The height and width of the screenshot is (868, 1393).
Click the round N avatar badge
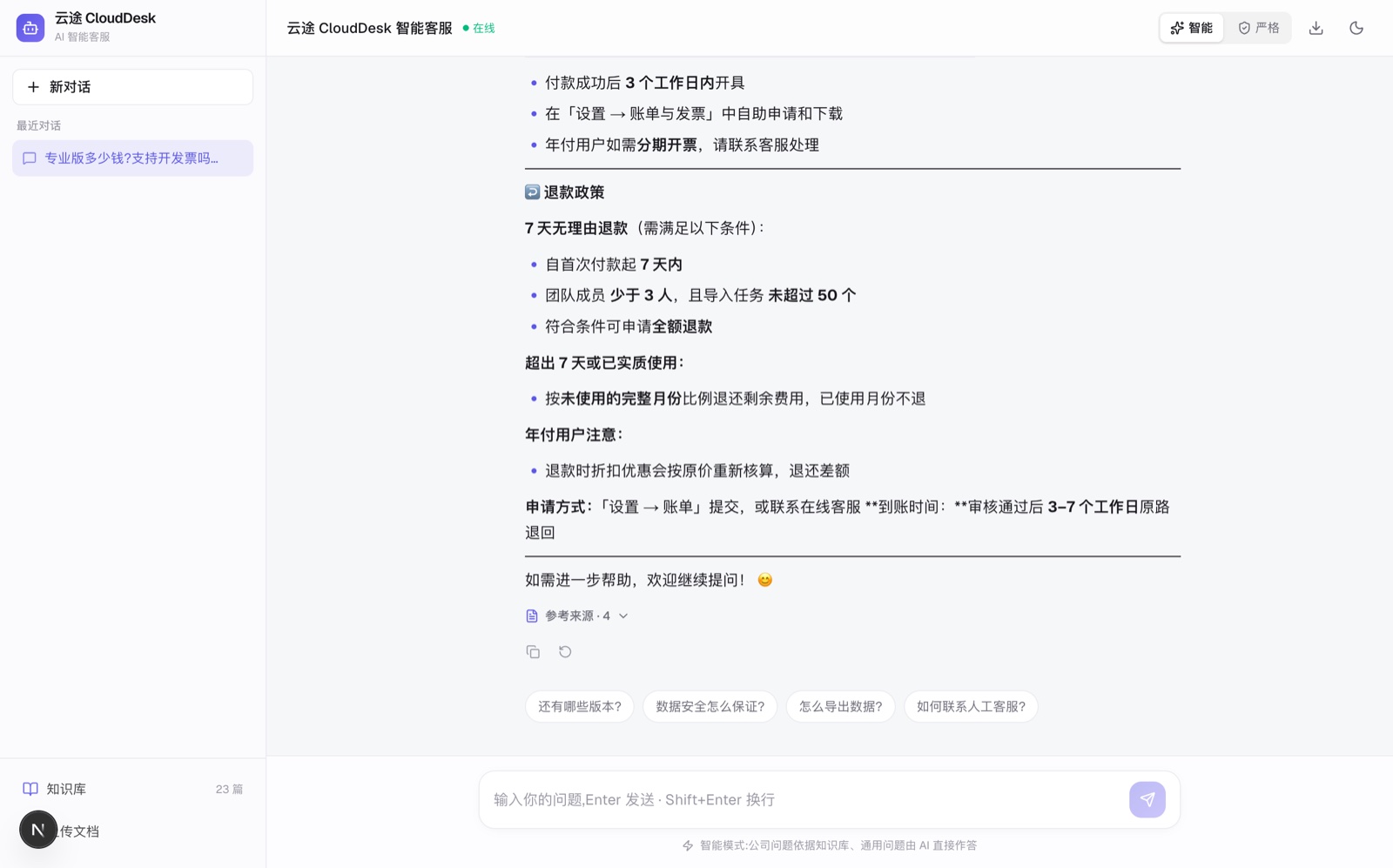(38, 830)
